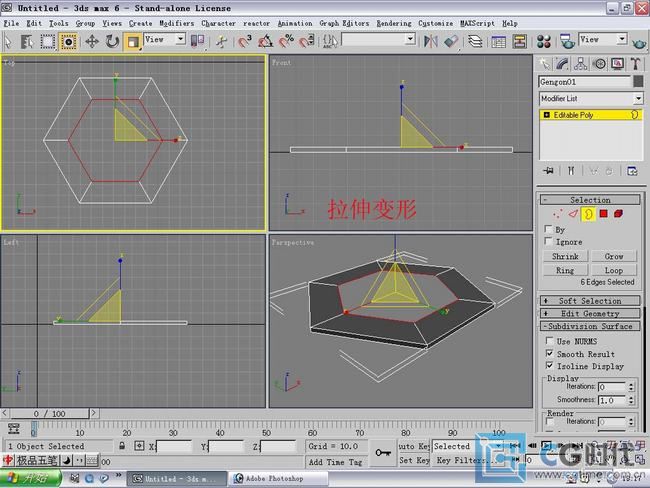This screenshot has height=488, width=650.
Task: Open the Rendering menu
Action: 394,23
